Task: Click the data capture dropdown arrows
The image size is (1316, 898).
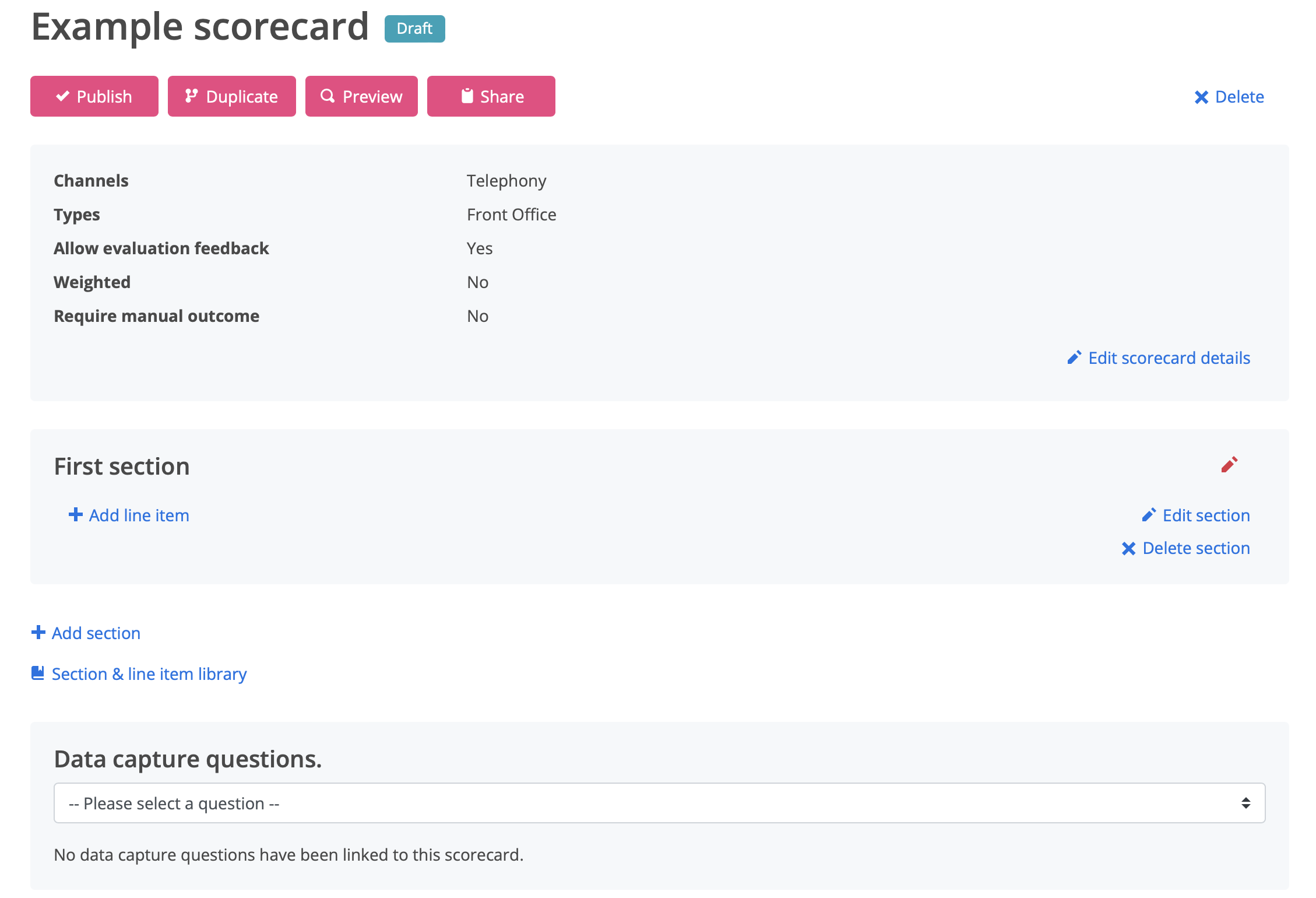Action: pyautogui.click(x=1245, y=803)
